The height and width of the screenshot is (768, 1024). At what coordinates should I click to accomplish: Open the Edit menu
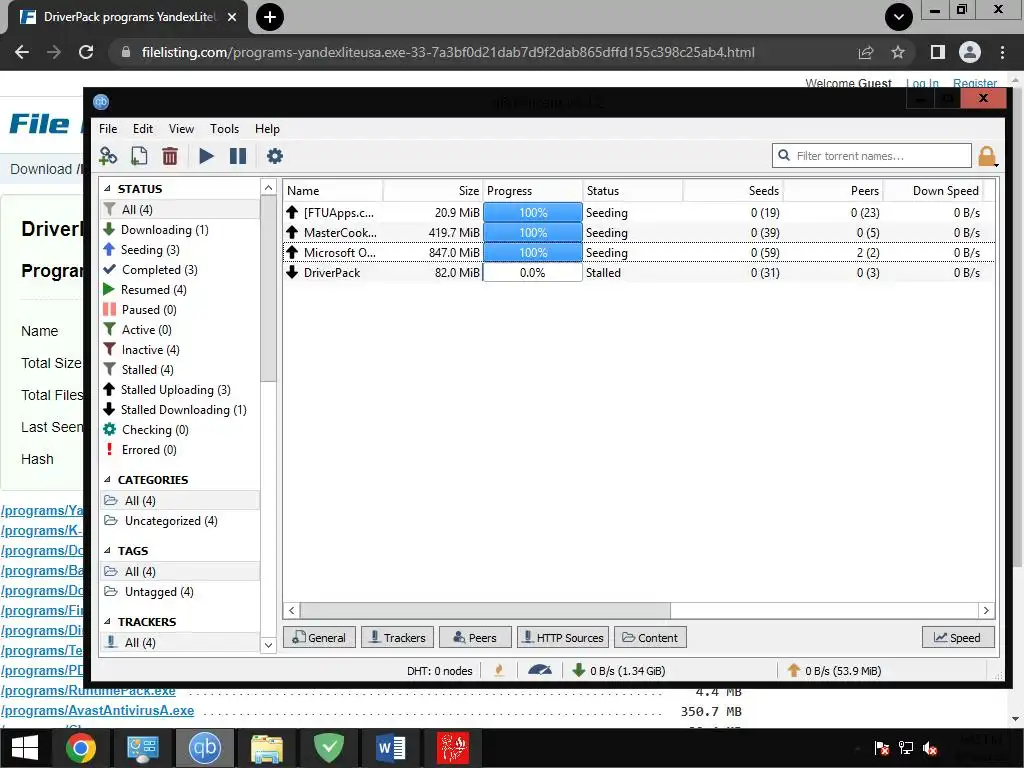[142, 129]
